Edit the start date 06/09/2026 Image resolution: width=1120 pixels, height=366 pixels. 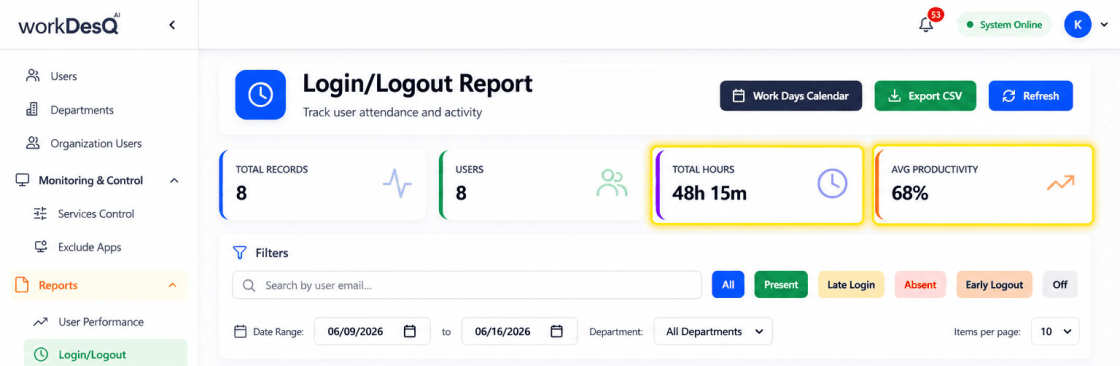356,332
